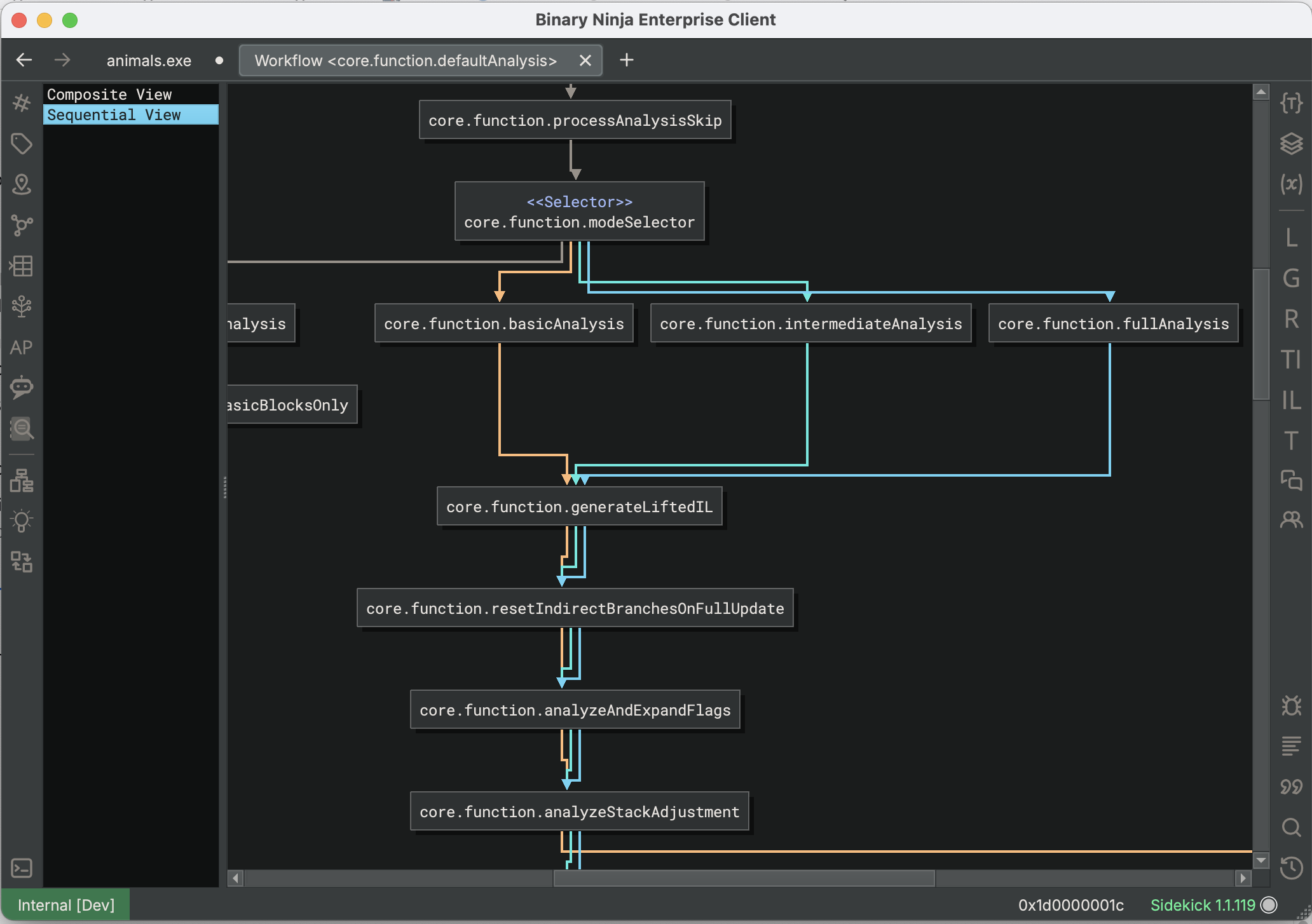
Task: Open the table sidebar icon
Action: point(22,266)
